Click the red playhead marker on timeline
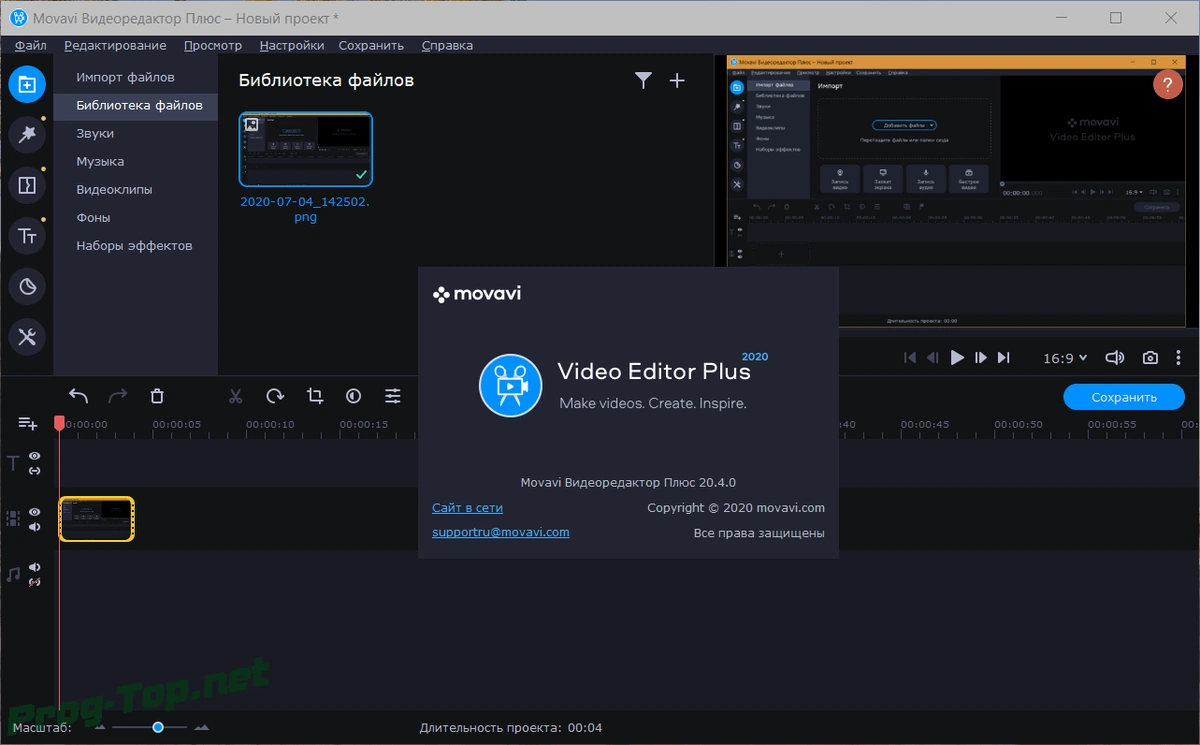1200x745 pixels. [60, 424]
